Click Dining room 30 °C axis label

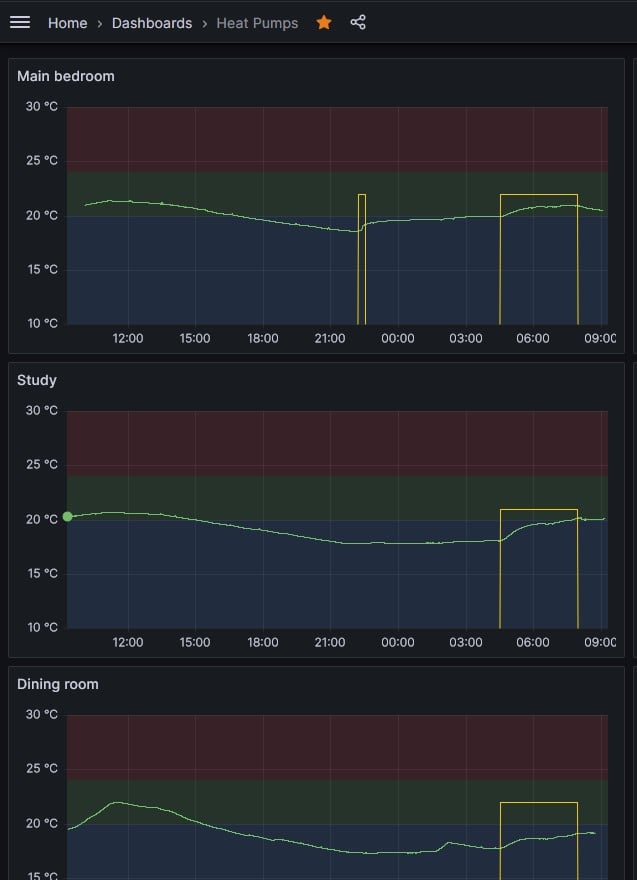click(42, 714)
